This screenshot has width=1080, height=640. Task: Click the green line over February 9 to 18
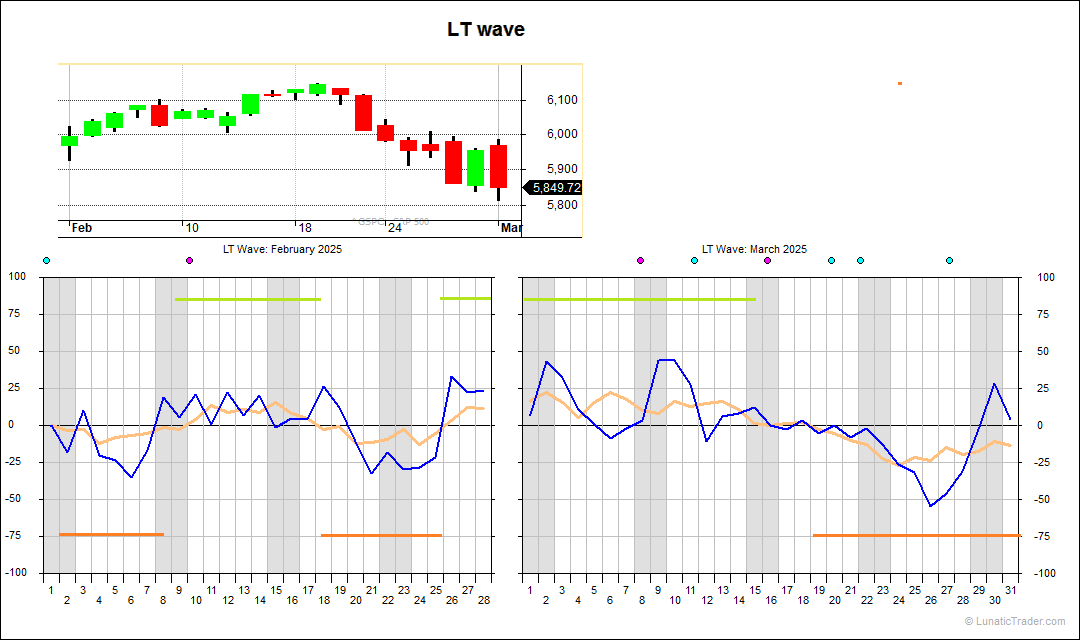(248, 299)
